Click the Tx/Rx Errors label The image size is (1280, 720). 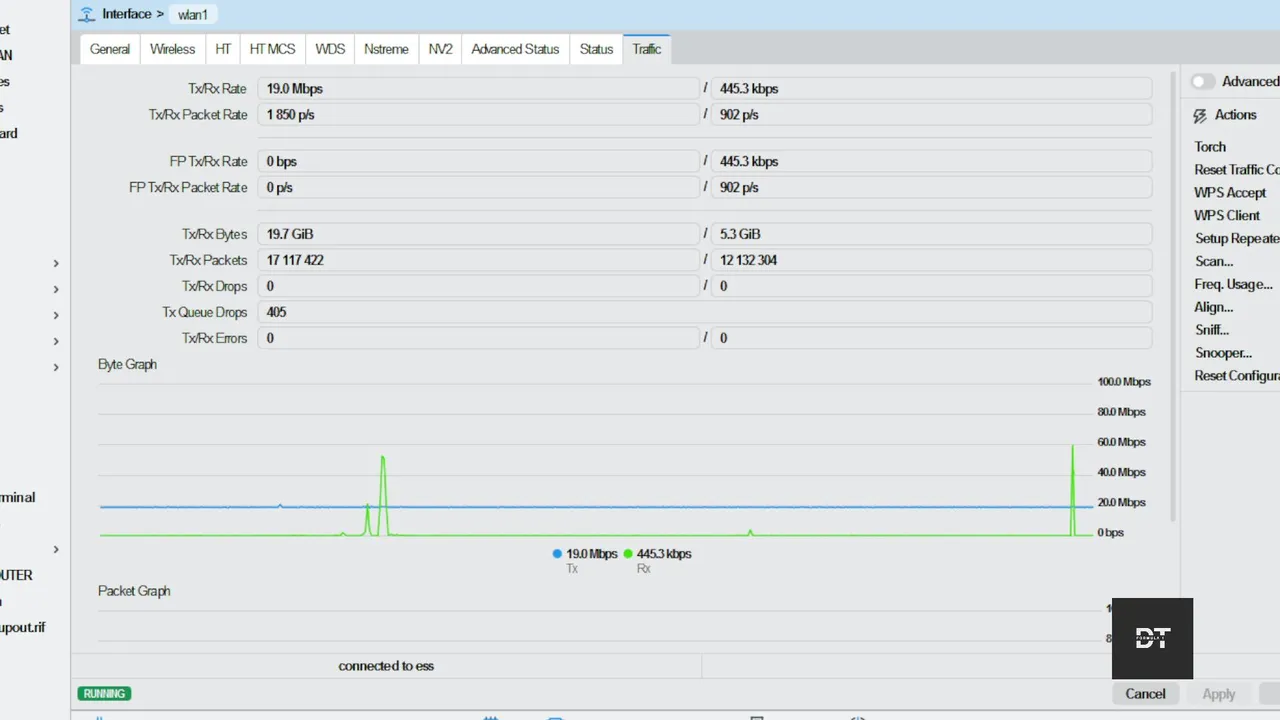(214, 339)
